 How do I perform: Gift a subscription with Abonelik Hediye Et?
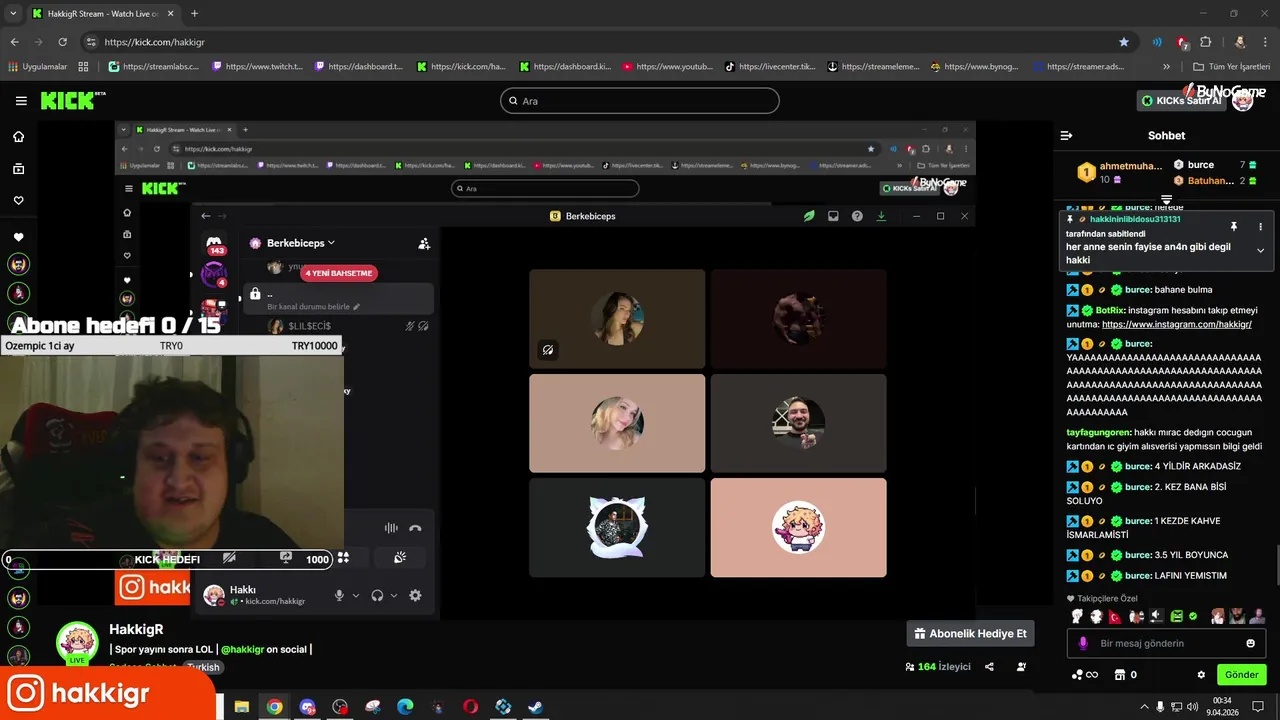(970, 633)
